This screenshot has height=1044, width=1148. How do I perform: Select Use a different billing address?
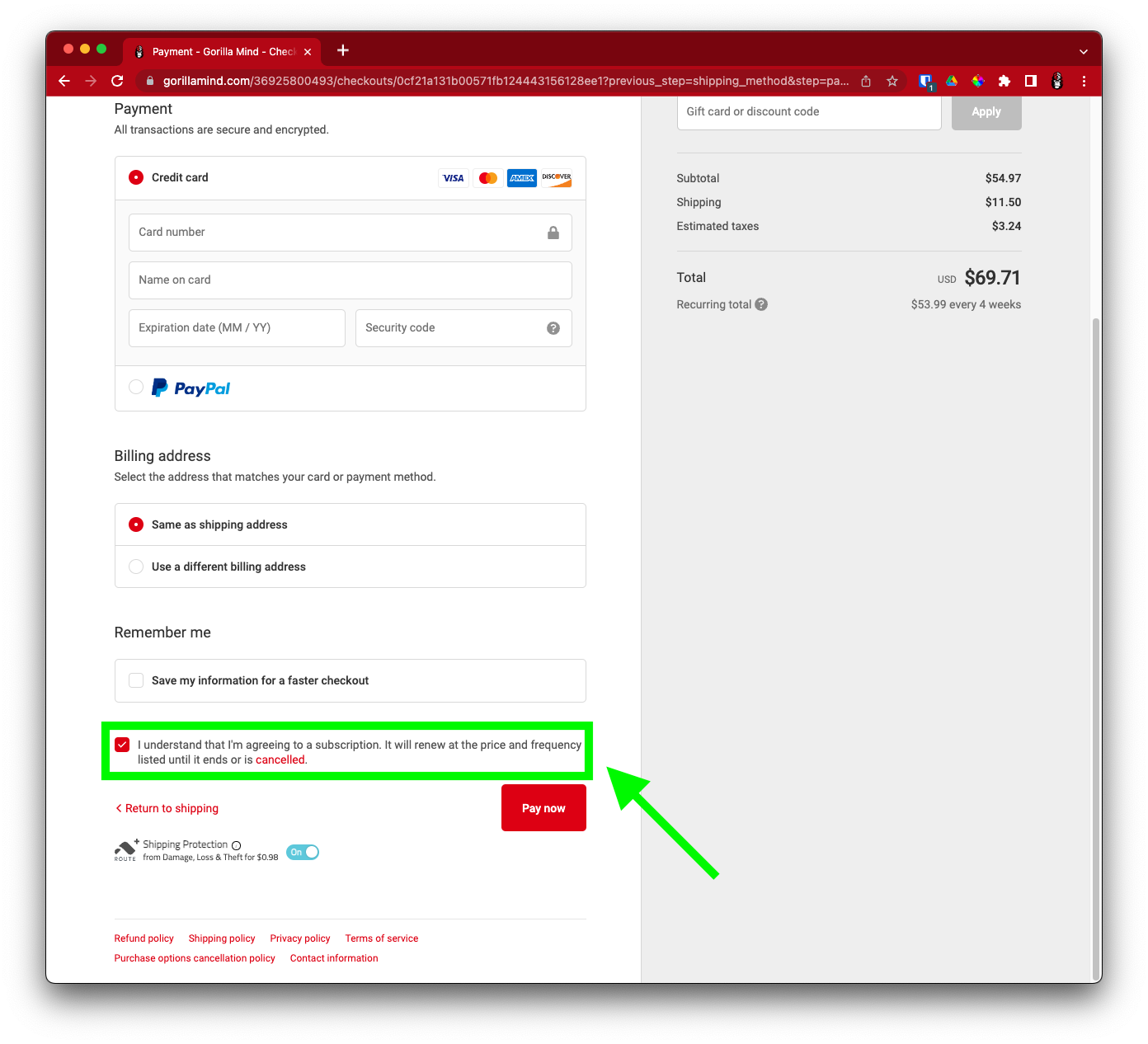pyautogui.click(x=137, y=567)
